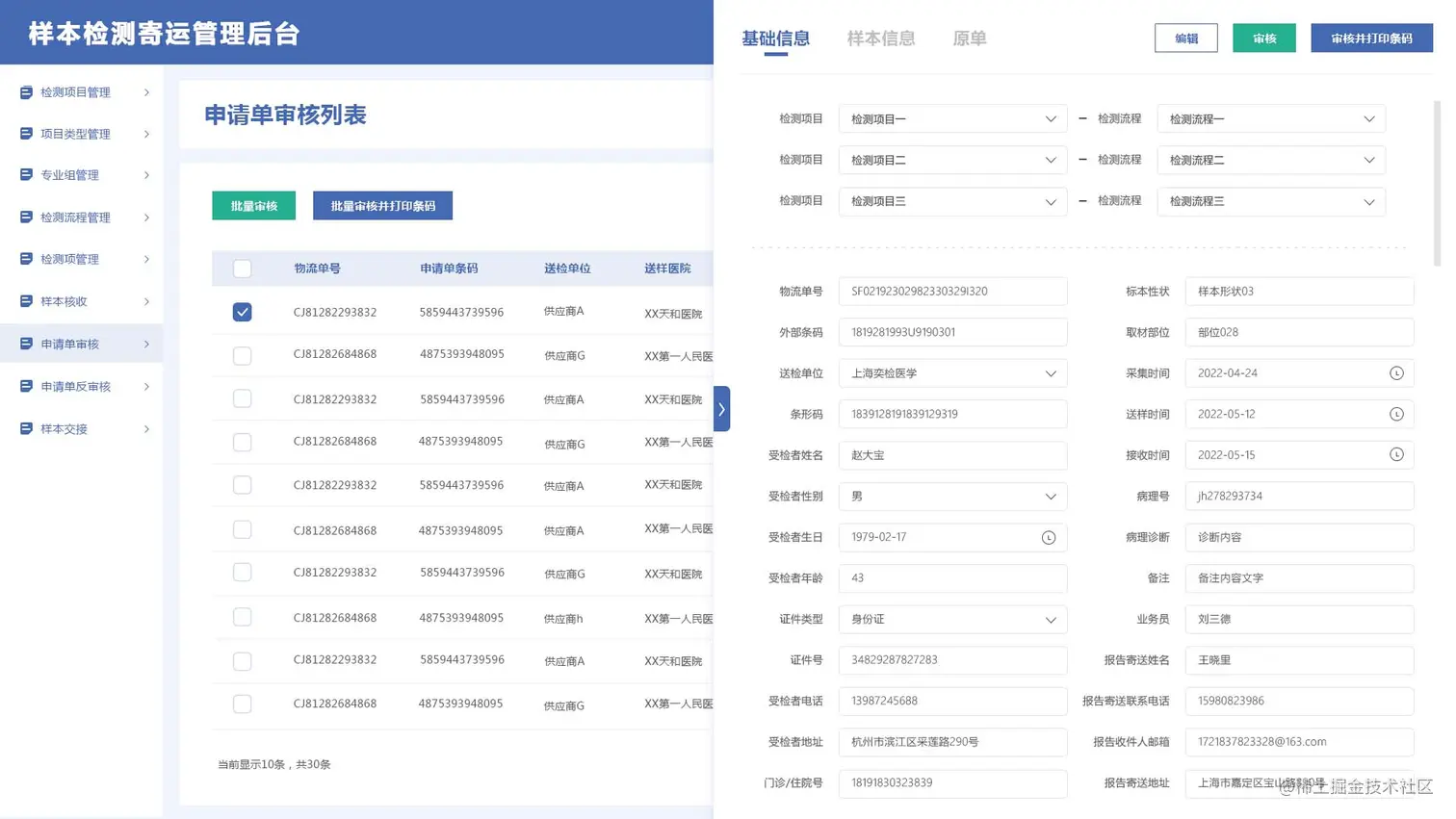This screenshot has height=819, width=1456.
Task: Click the 受检者电话 input field
Action: pyautogui.click(x=952, y=701)
